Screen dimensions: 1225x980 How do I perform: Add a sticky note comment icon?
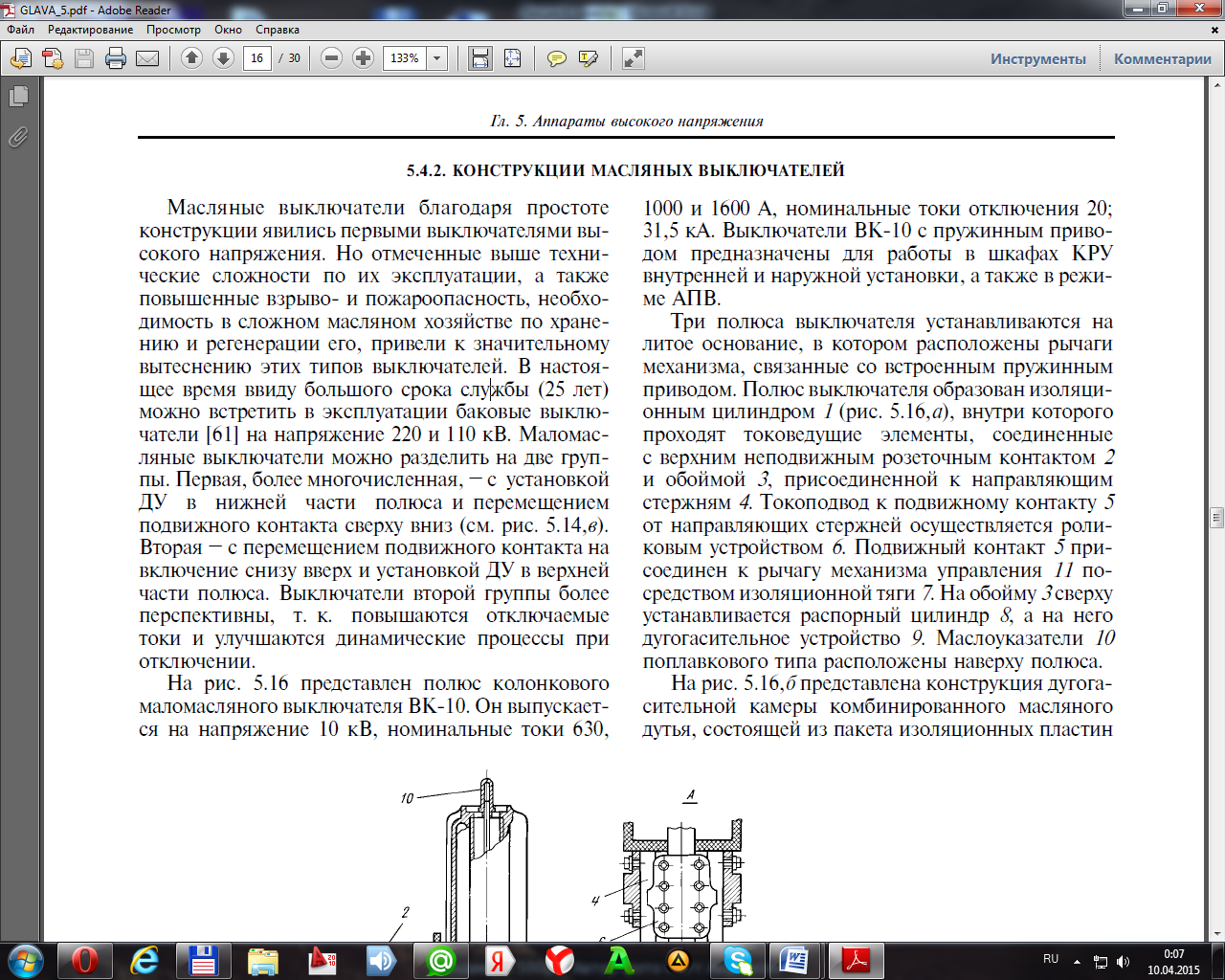coord(556,59)
